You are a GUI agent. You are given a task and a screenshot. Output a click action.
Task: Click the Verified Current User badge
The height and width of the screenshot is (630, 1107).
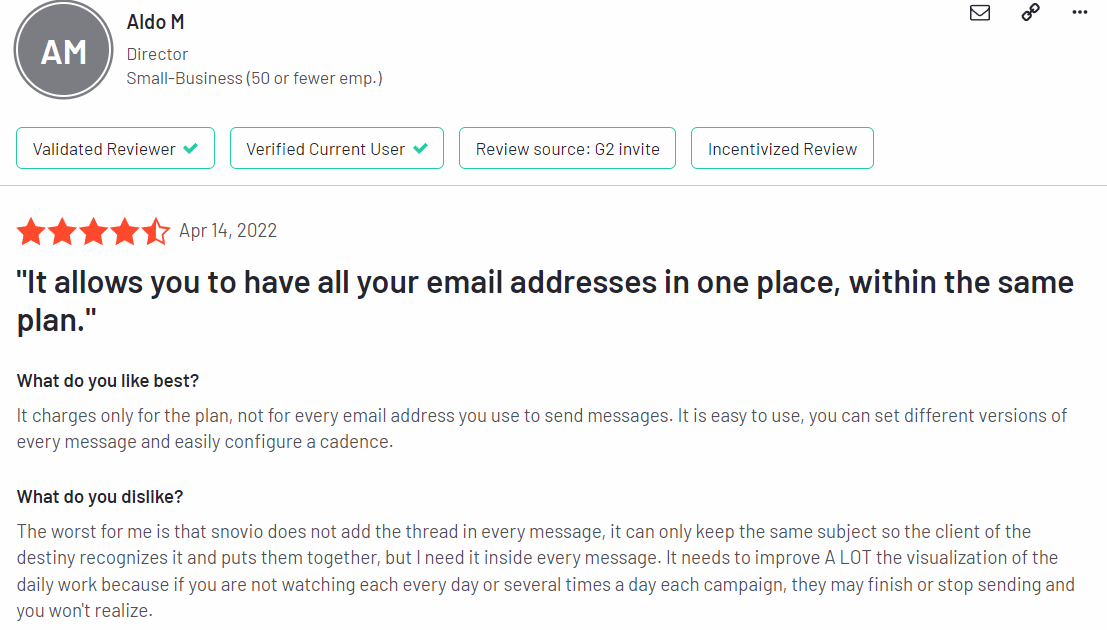(337, 148)
